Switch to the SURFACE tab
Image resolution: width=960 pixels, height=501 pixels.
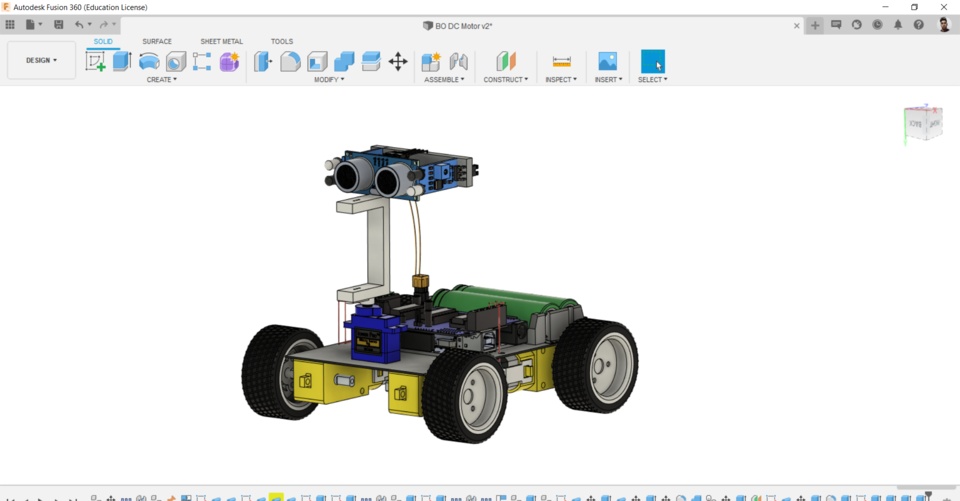(x=157, y=41)
